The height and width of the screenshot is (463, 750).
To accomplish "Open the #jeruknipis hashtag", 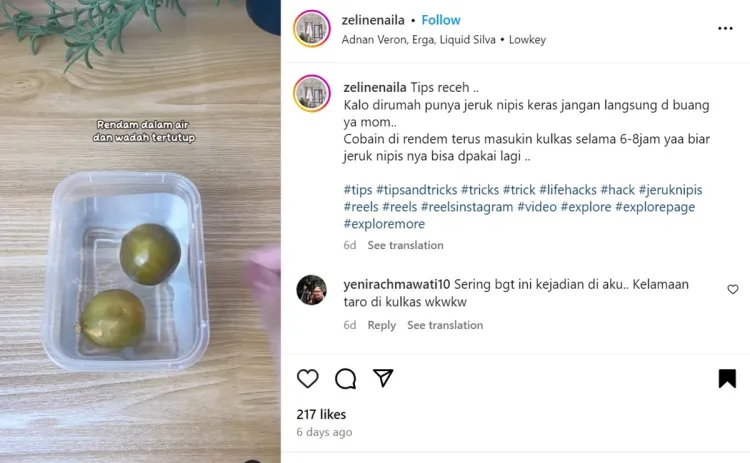I will (x=670, y=190).
